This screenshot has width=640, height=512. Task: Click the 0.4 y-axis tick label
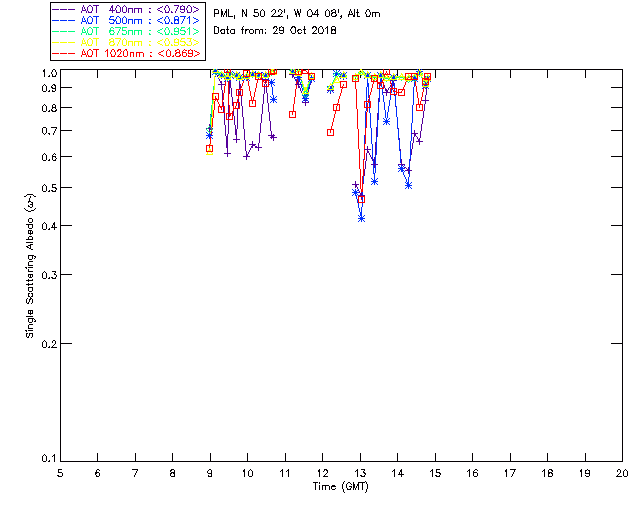coord(49,225)
